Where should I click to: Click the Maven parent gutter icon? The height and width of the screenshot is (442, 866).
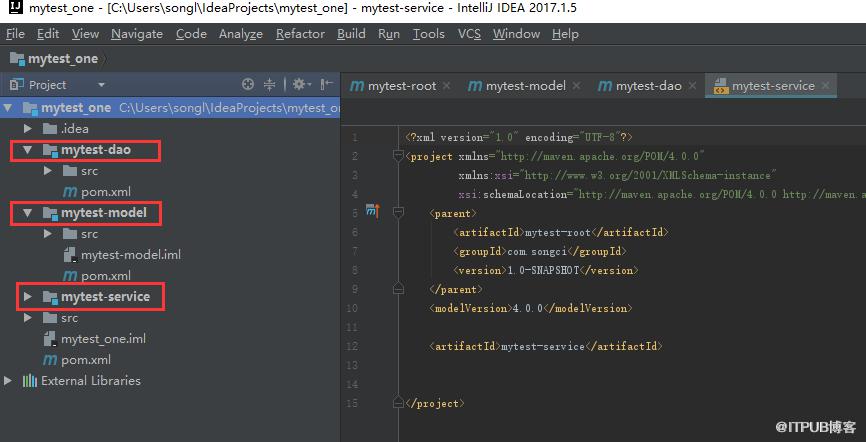point(373,211)
